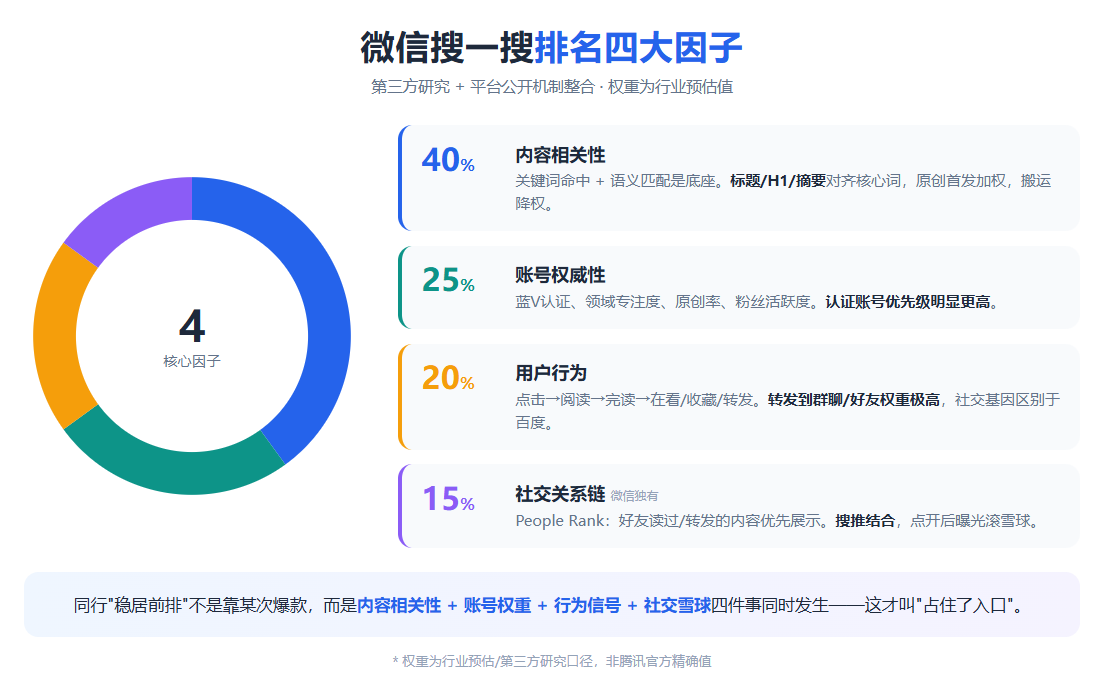This screenshot has height=676, width=1102.
Task: Click the center number 4 in donut
Action: point(192,326)
